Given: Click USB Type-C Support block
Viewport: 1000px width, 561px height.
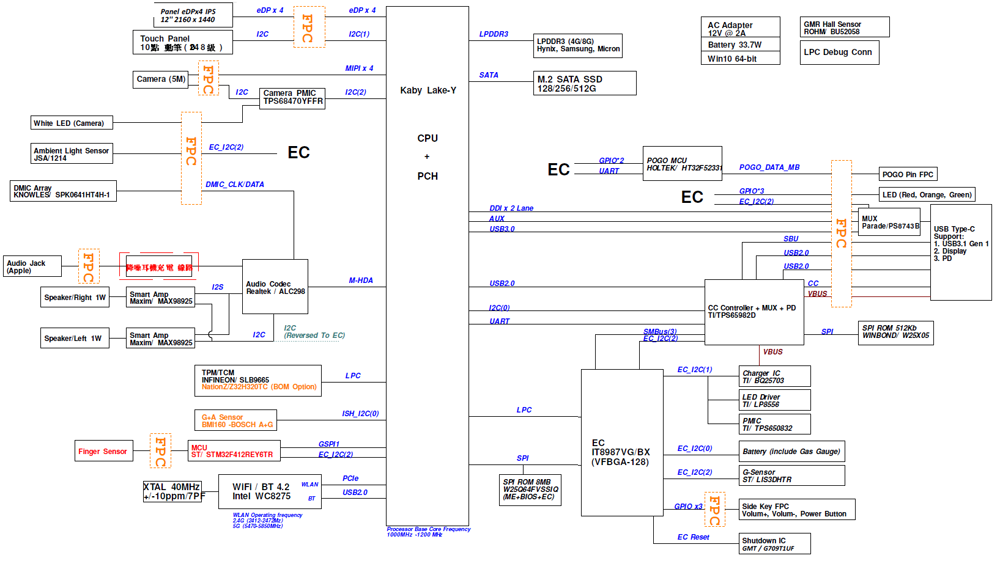Looking at the screenshot, I should [961, 252].
